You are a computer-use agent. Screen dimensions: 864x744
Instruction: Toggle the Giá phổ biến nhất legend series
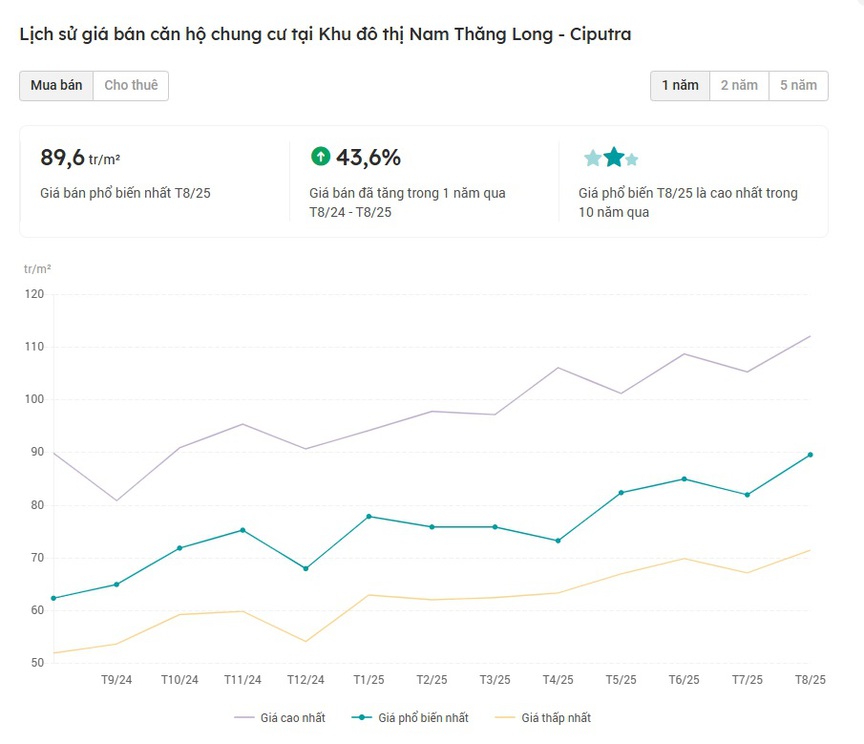tap(410, 718)
